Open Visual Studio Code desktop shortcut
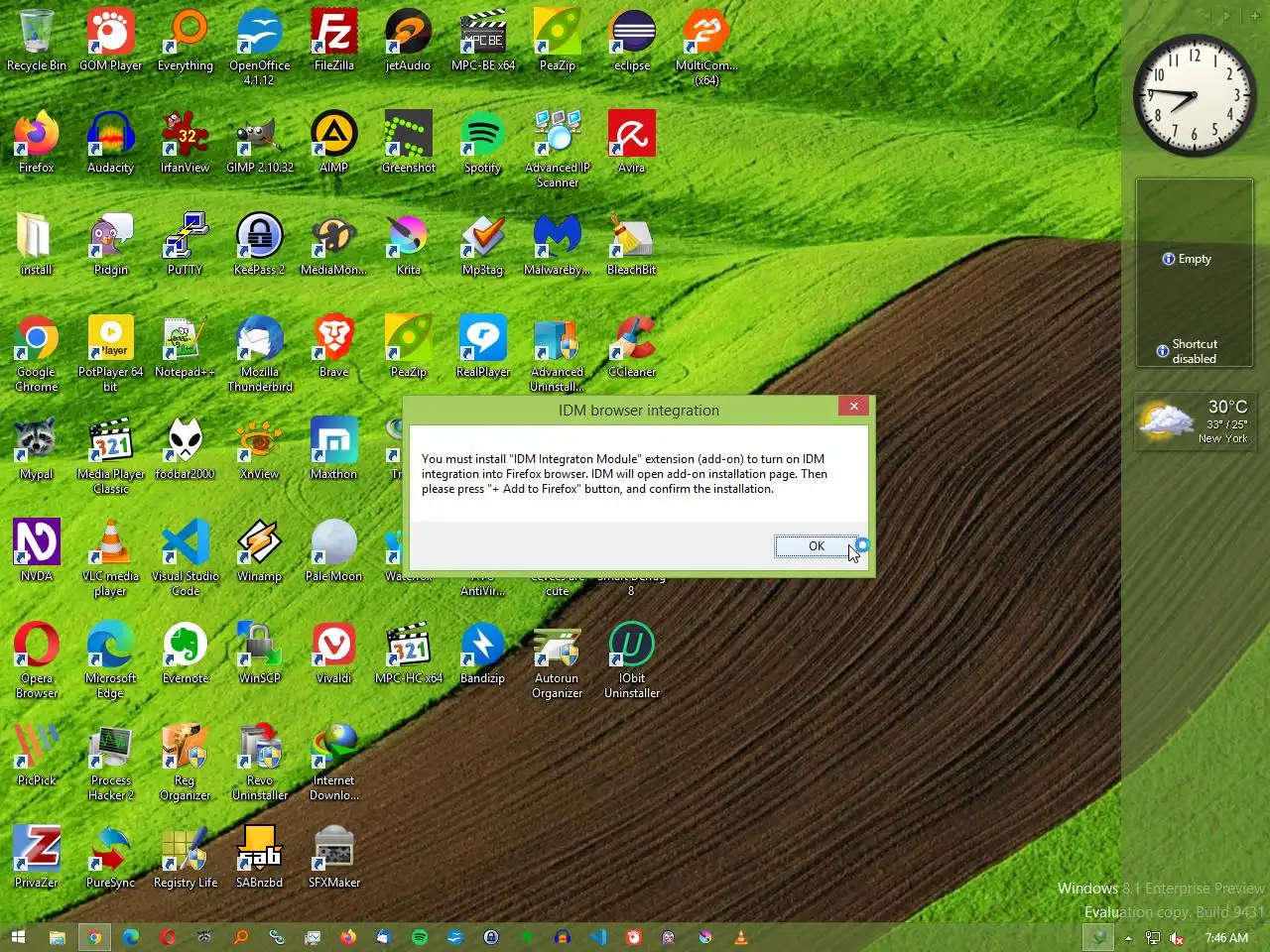 186,557
